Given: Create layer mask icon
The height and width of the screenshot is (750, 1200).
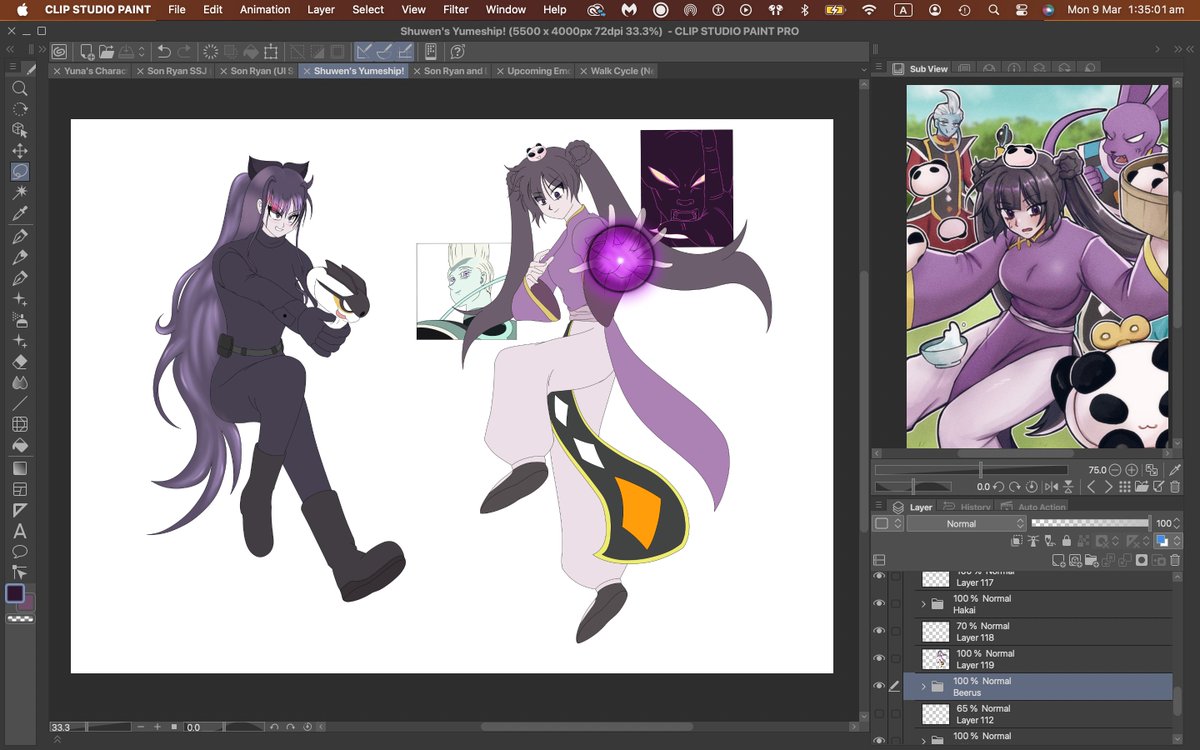Looking at the screenshot, I should [1142, 560].
